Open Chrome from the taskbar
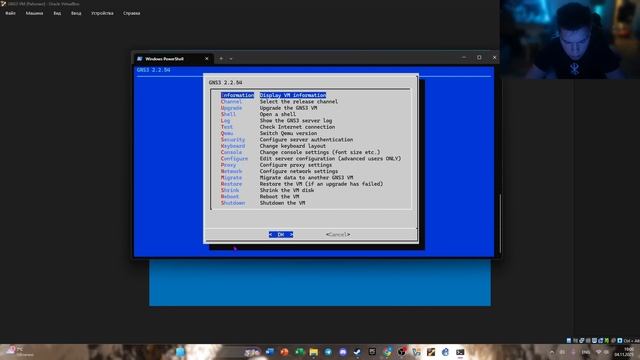This screenshot has height=360, width=640. pos(387,352)
